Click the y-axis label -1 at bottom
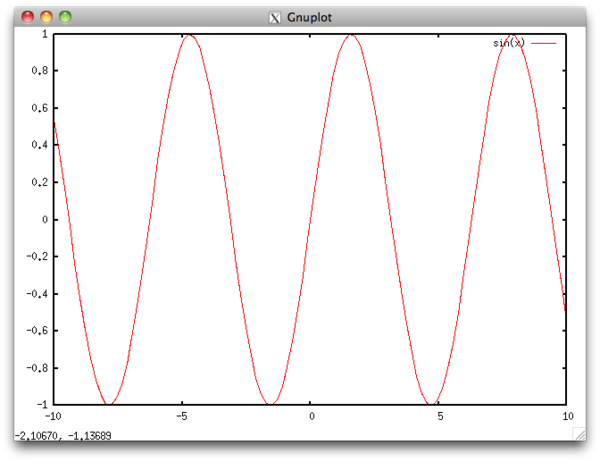 42,404
